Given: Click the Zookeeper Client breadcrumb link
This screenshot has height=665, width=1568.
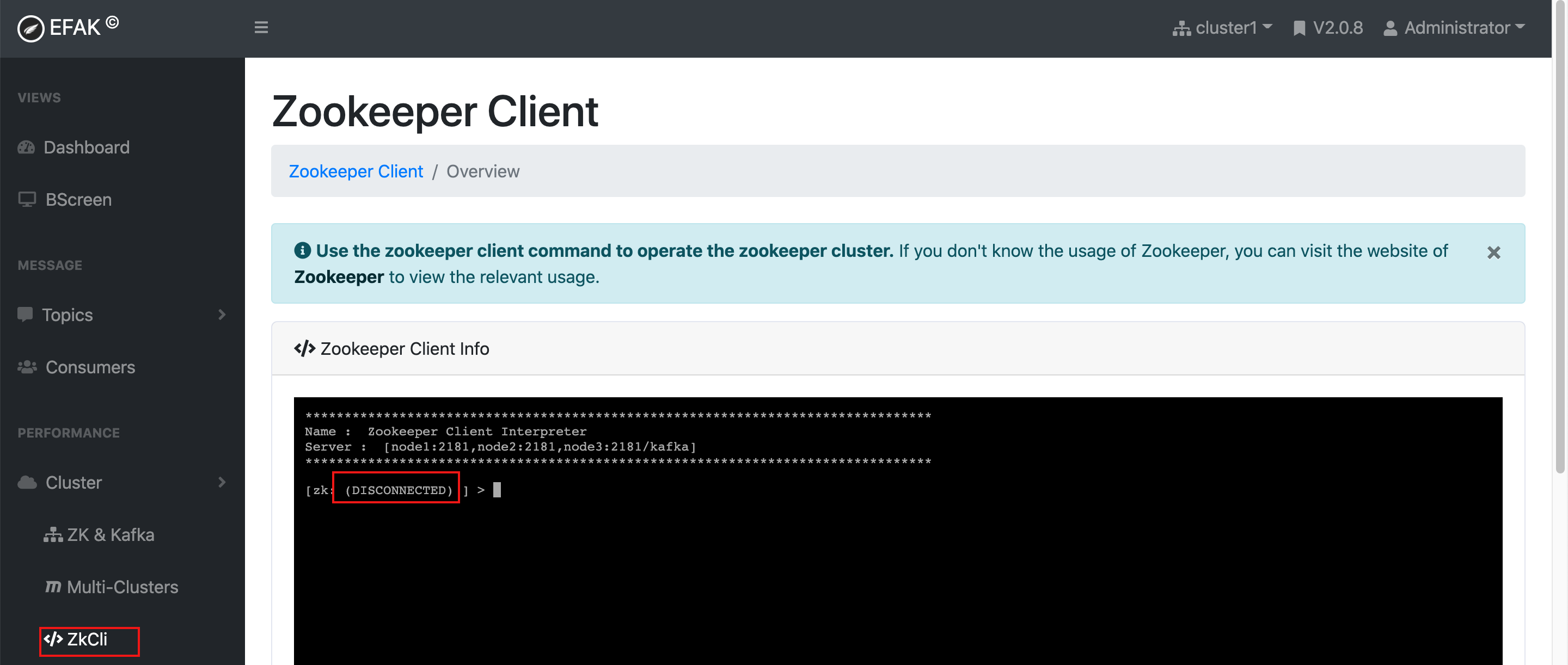Looking at the screenshot, I should (356, 171).
